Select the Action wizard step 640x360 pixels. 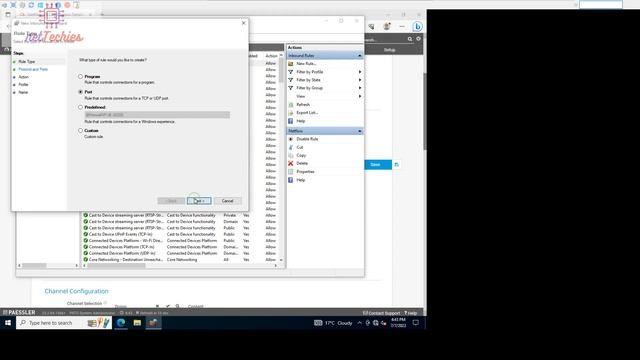coord(24,77)
